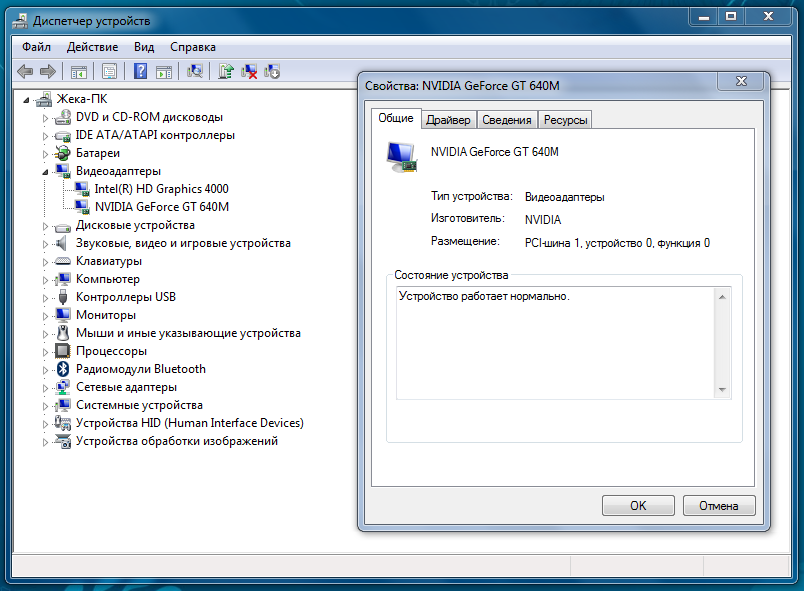Click the Сетевые адаптеры network icon
This screenshot has width=804, height=591.
pyautogui.click(x=63, y=387)
